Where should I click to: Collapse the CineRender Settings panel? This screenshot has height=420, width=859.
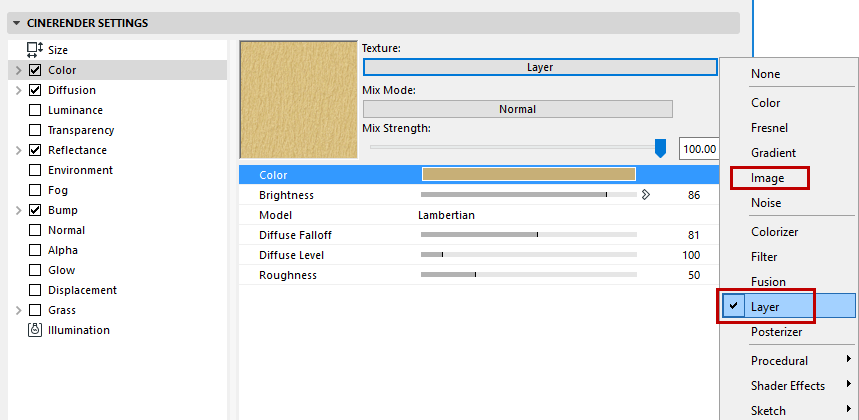[16, 23]
